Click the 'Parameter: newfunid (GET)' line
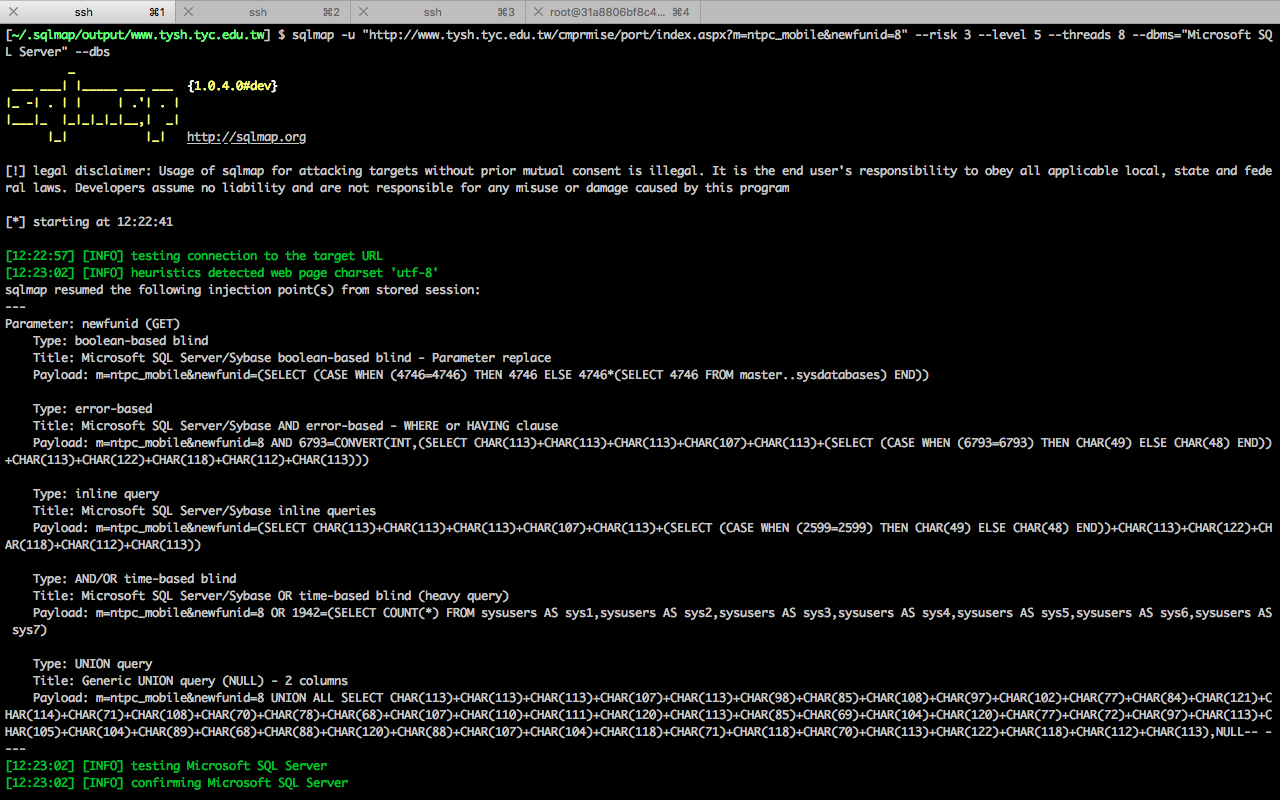The width and height of the screenshot is (1280, 800). click(93, 324)
